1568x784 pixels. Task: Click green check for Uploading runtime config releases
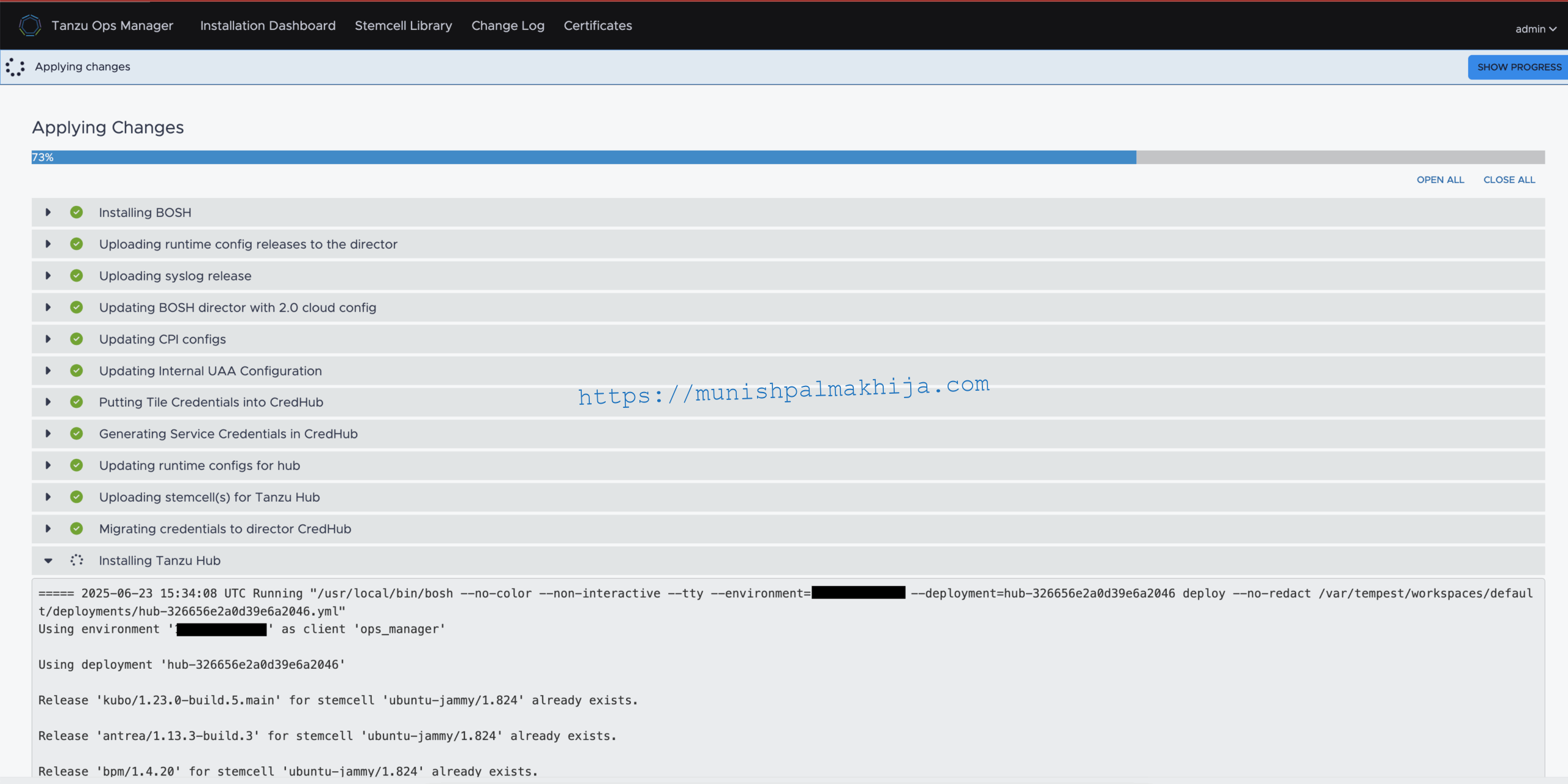click(77, 244)
